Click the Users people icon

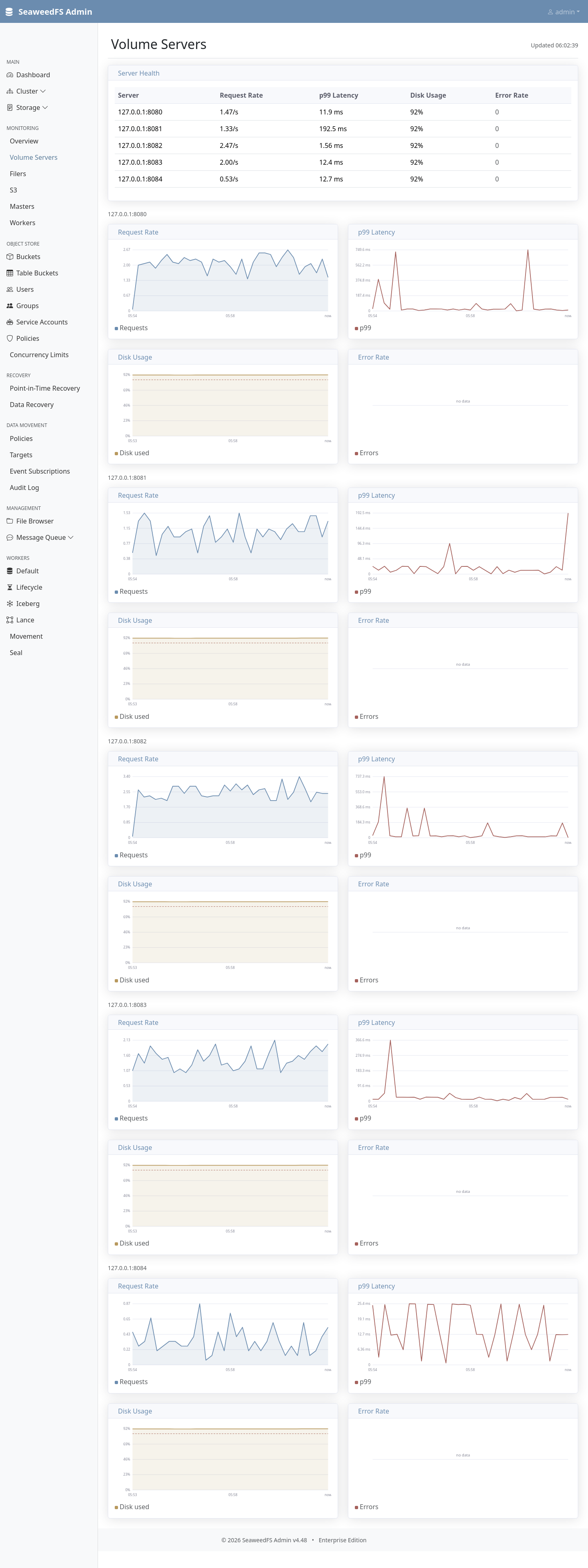pyautogui.click(x=10, y=290)
